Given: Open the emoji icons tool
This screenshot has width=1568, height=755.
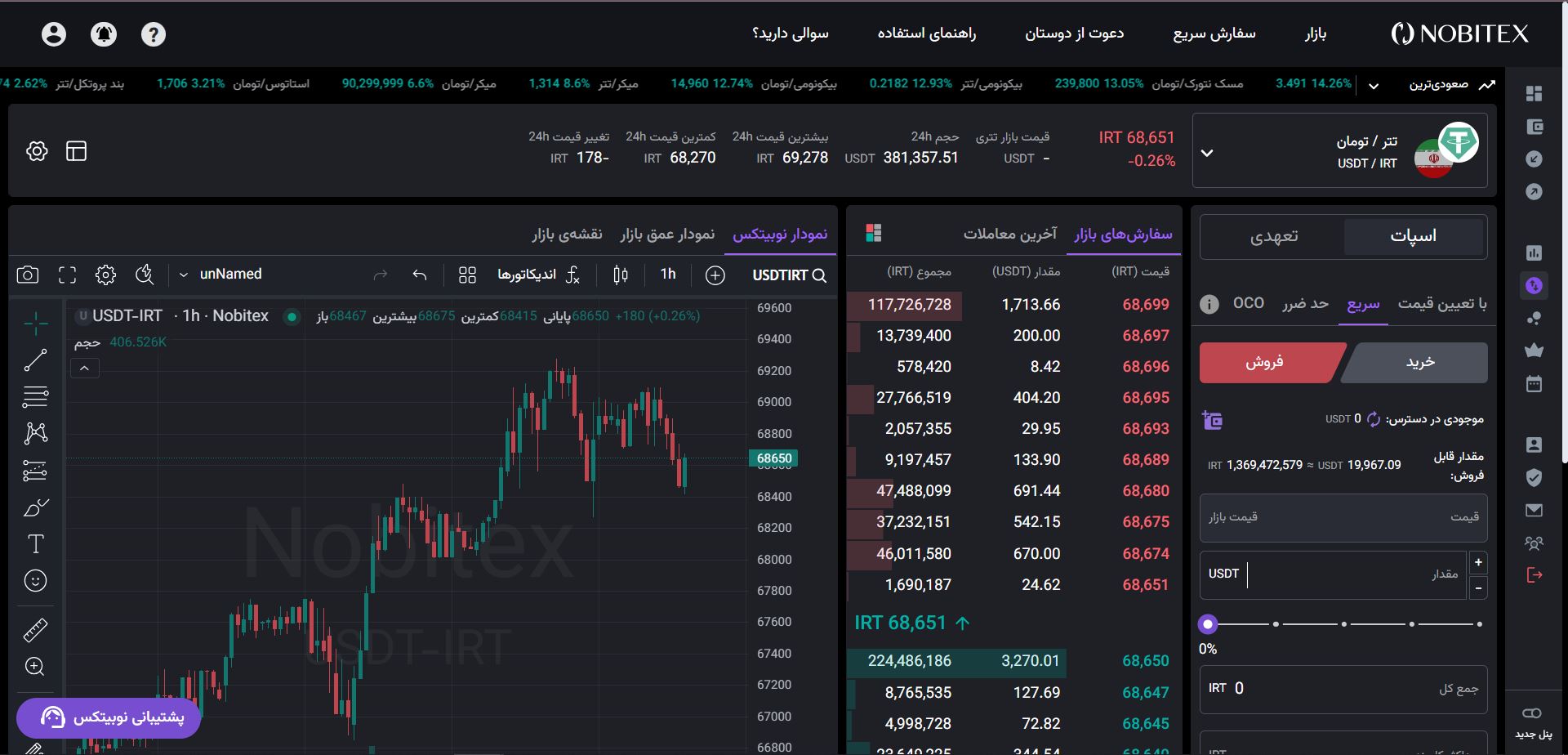Looking at the screenshot, I should [35, 581].
